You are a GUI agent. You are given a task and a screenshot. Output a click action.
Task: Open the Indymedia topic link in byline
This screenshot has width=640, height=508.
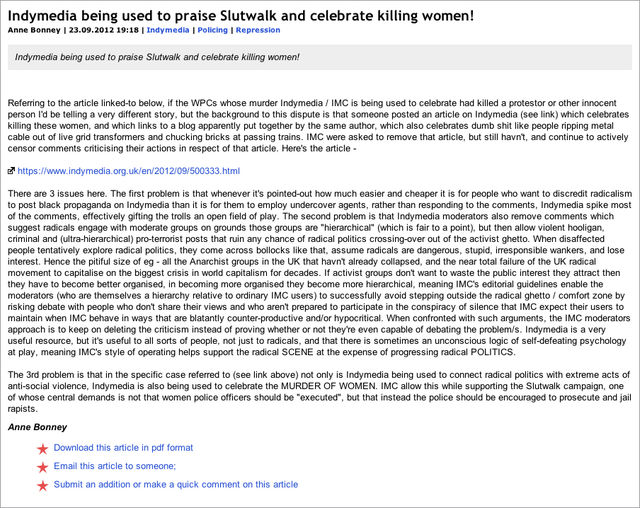(x=167, y=30)
